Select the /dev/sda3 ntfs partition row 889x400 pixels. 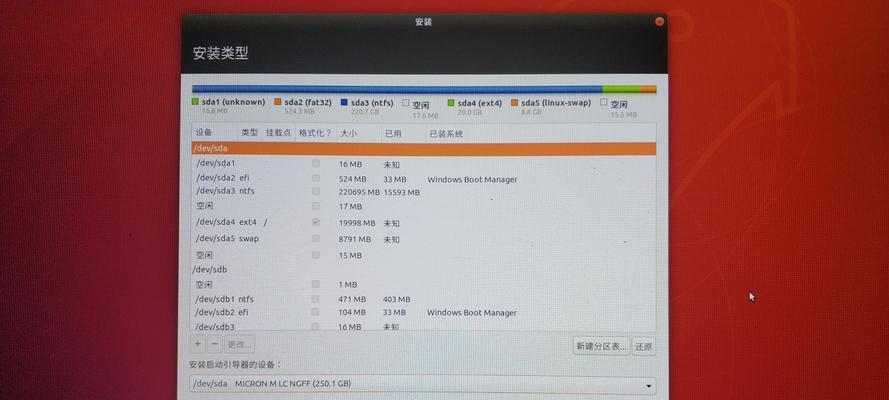pos(424,192)
